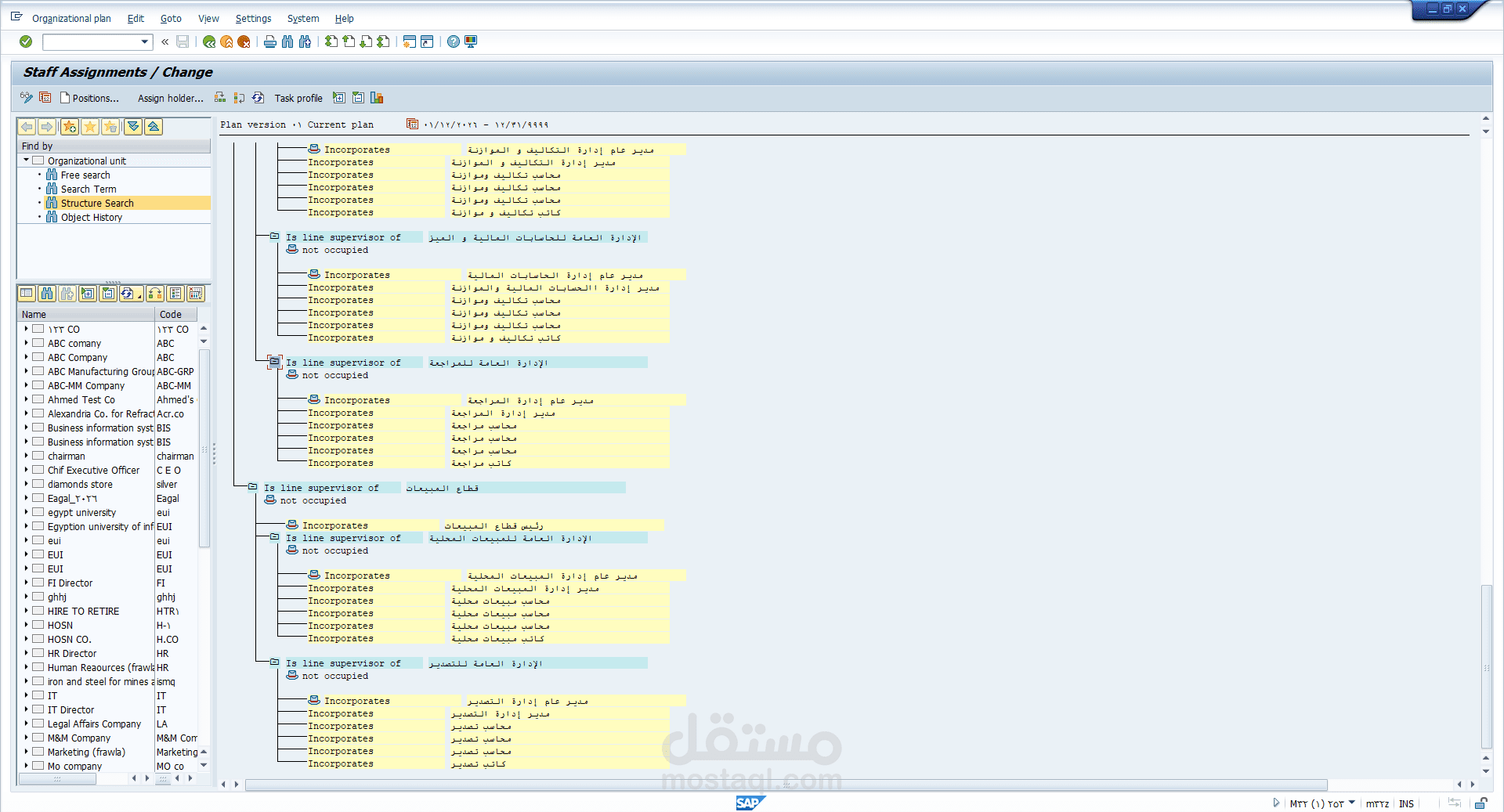
Task: Open the System menu
Action: click(303, 18)
